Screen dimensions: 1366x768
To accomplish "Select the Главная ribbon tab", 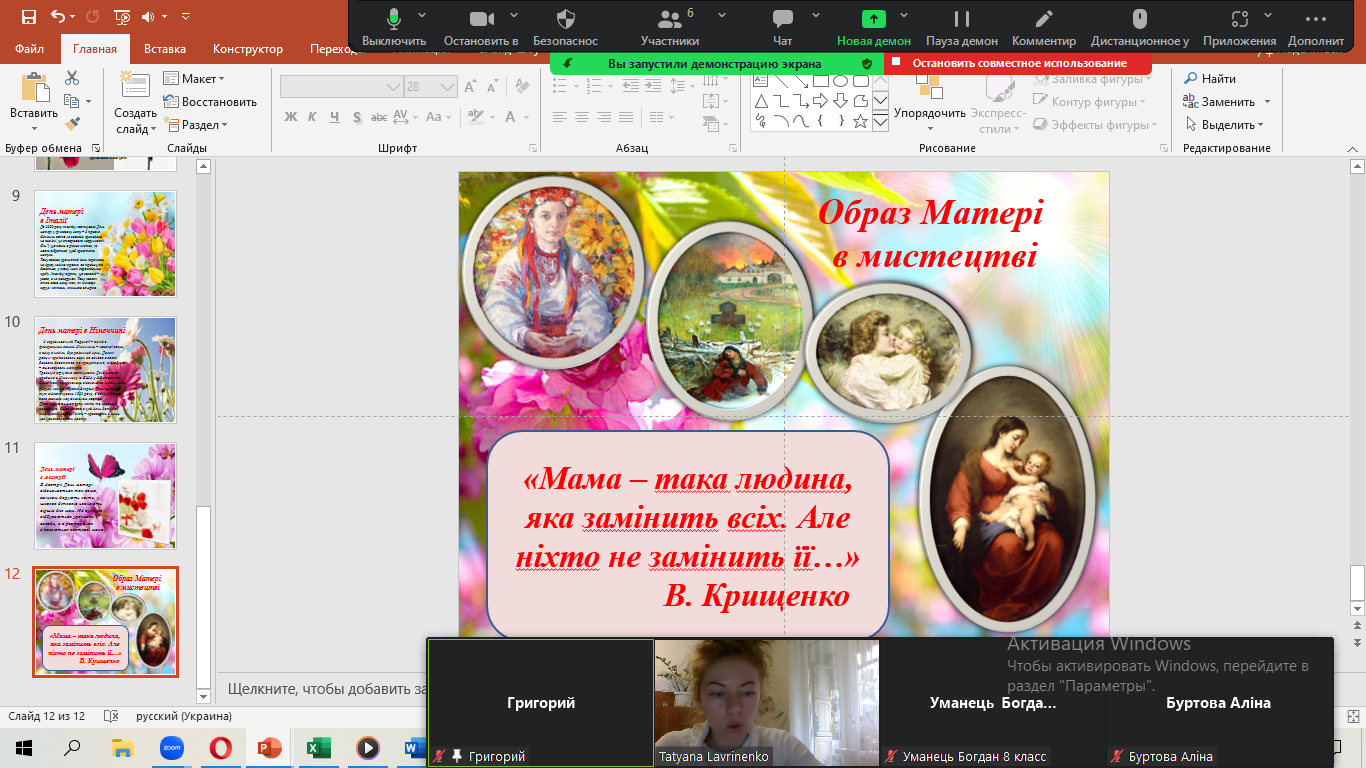I will point(95,49).
